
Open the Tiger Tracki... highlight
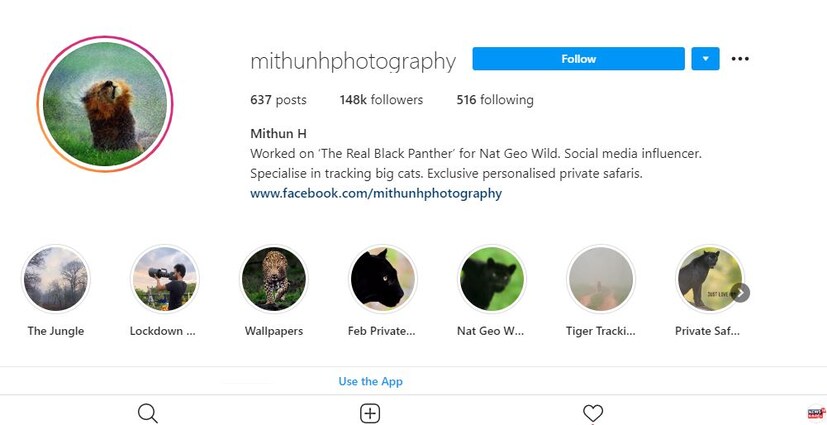click(x=601, y=278)
